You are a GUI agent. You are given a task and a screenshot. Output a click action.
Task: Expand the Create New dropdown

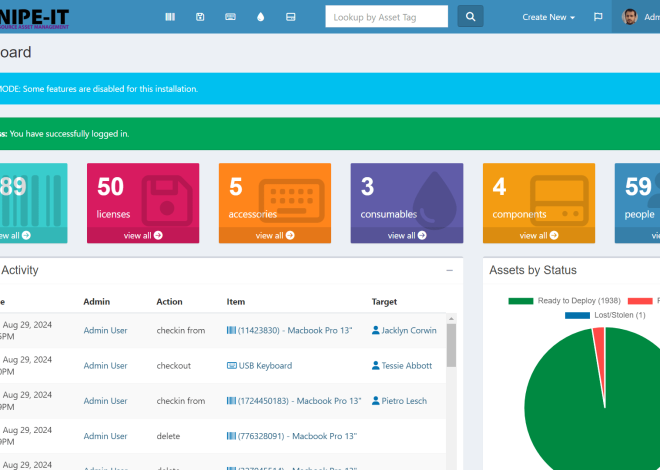(548, 17)
